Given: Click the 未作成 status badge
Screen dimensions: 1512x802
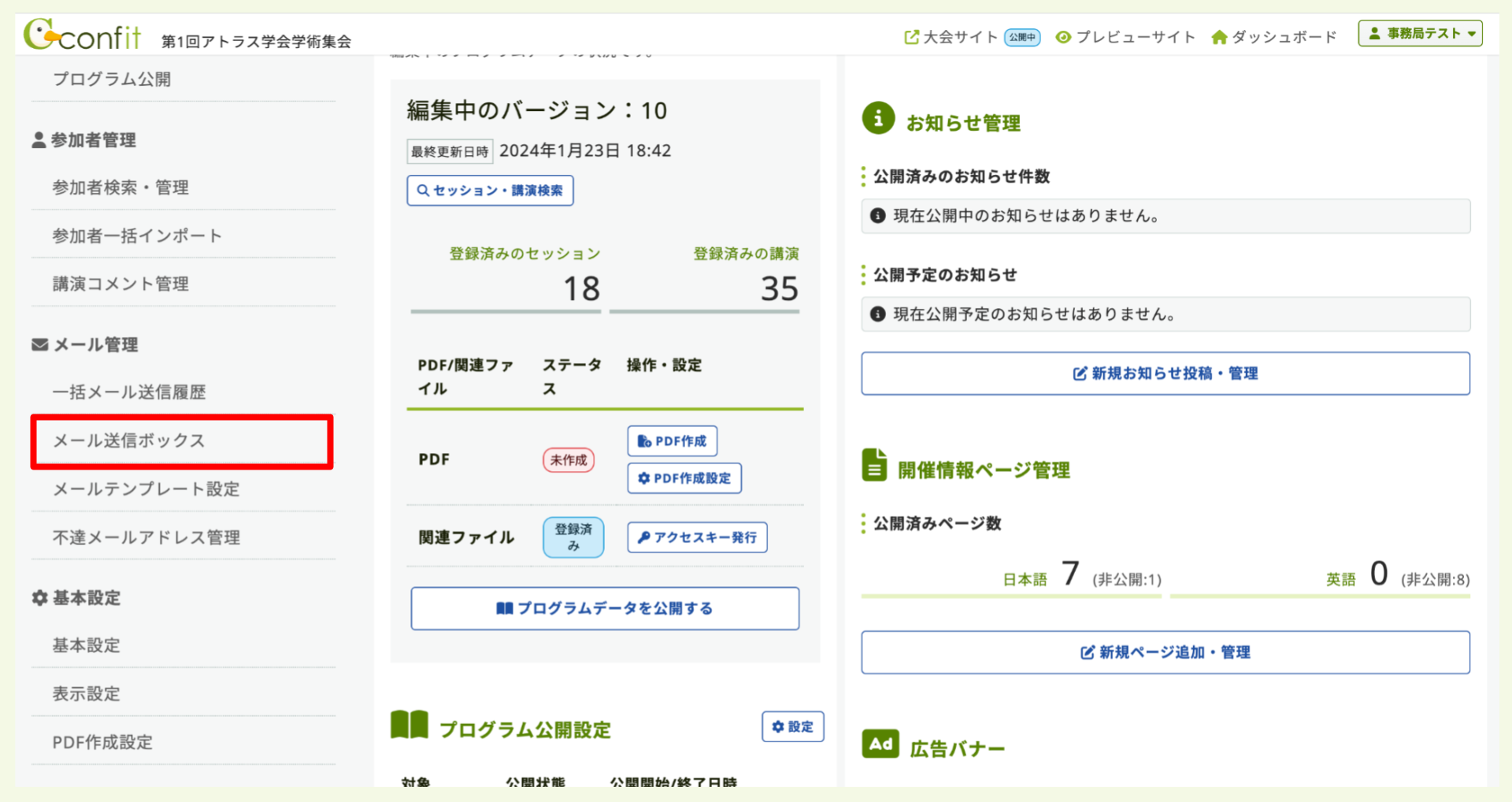Looking at the screenshot, I should click(x=568, y=459).
